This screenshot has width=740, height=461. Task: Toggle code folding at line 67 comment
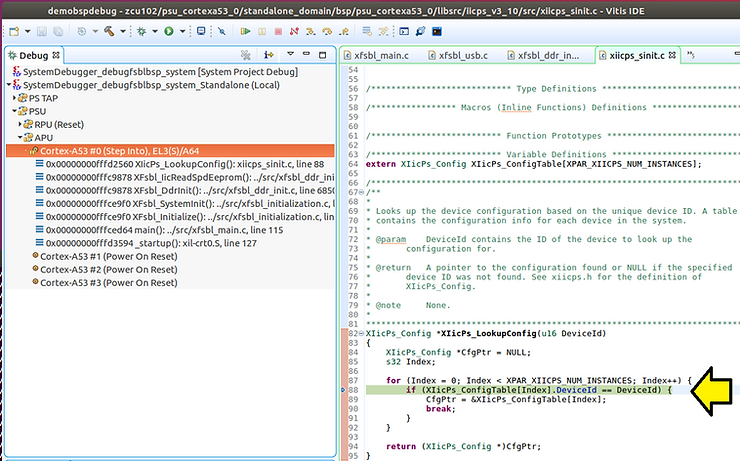pos(362,192)
